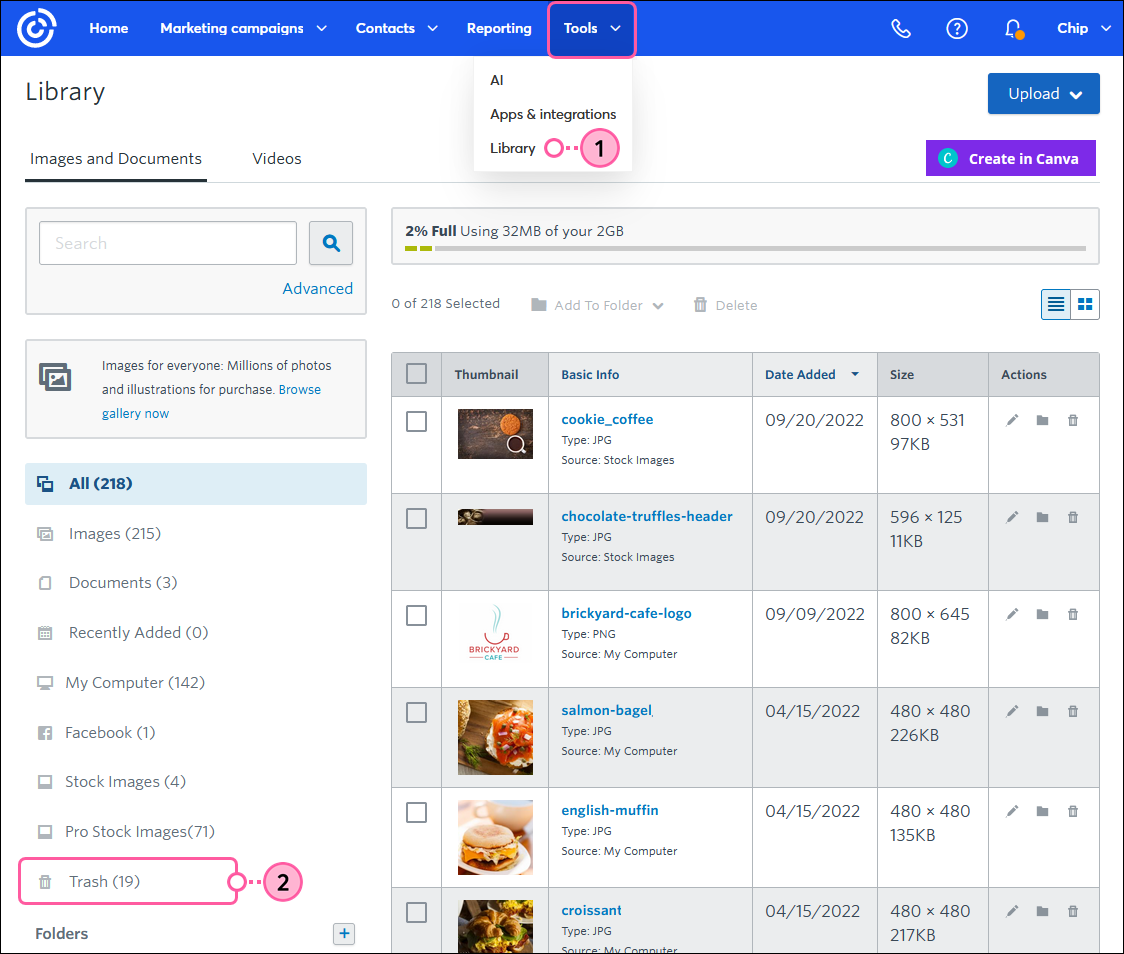
Task: Open the phone support icon
Action: pos(901,29)
